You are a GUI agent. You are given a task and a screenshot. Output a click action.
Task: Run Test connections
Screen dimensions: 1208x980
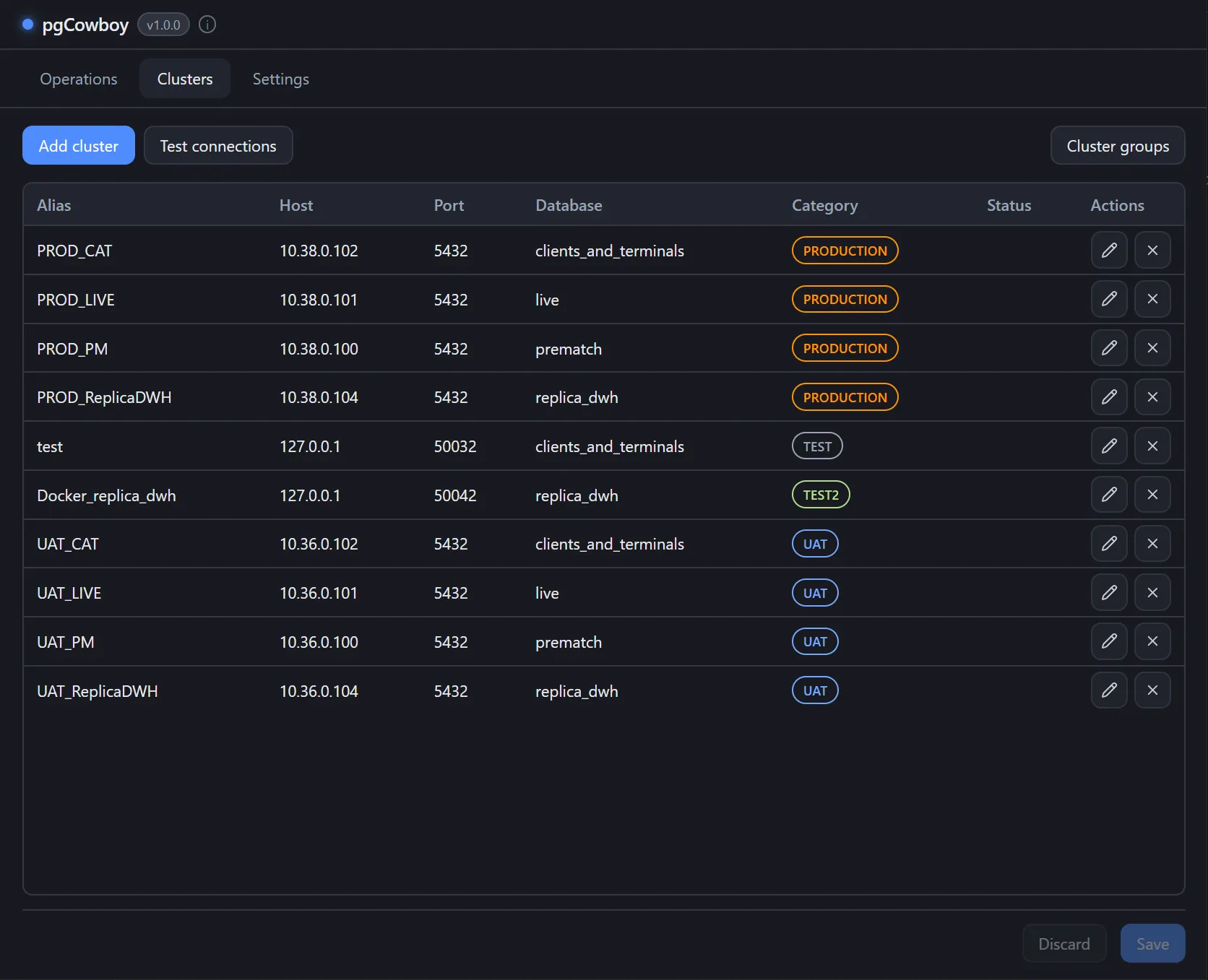pos(218,145)
